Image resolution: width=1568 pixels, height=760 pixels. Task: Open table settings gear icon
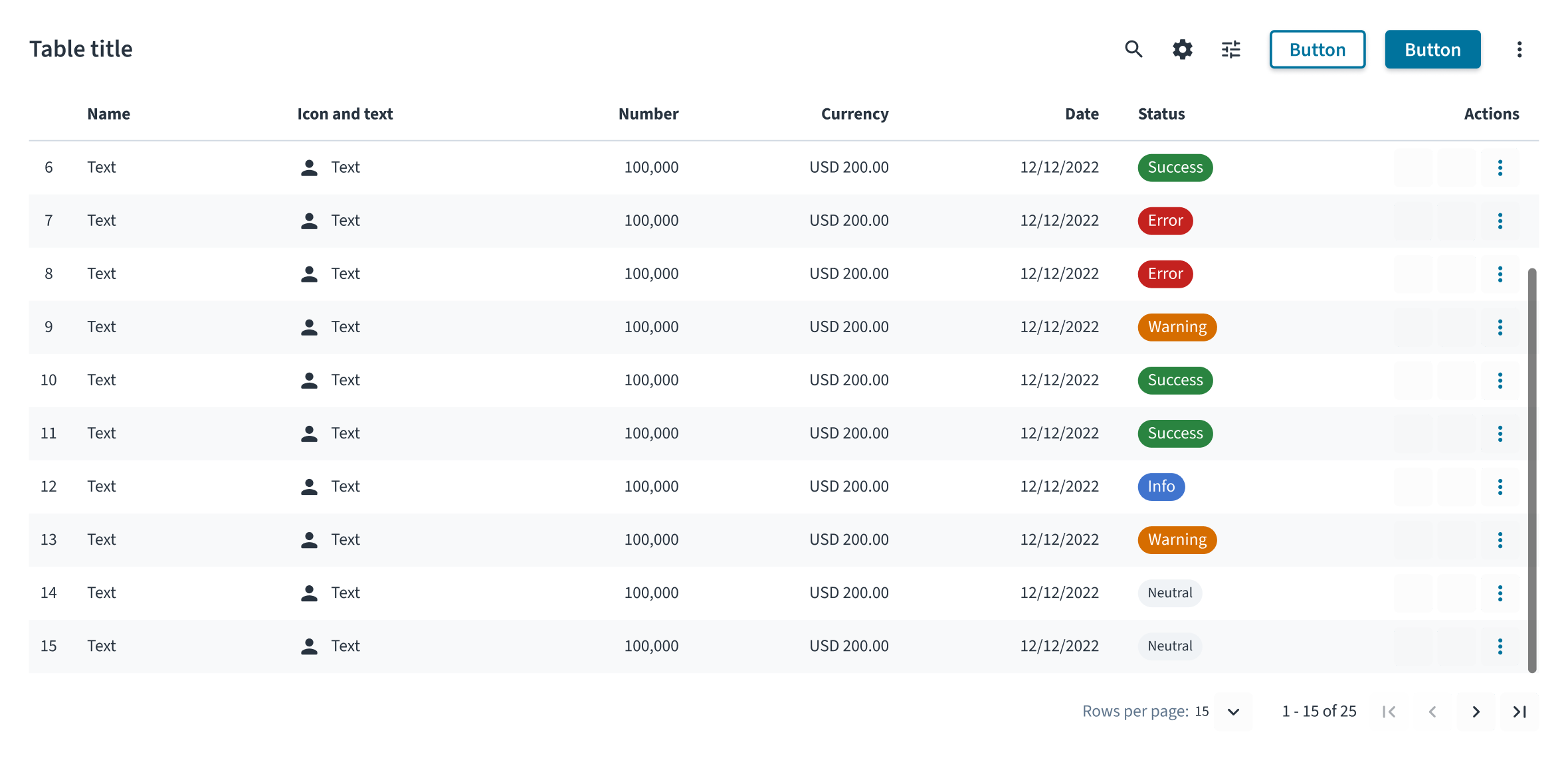coord(1182,49)
